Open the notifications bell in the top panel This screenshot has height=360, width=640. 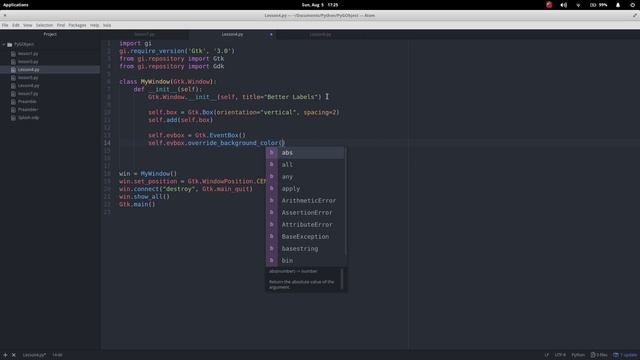[618, 5]
